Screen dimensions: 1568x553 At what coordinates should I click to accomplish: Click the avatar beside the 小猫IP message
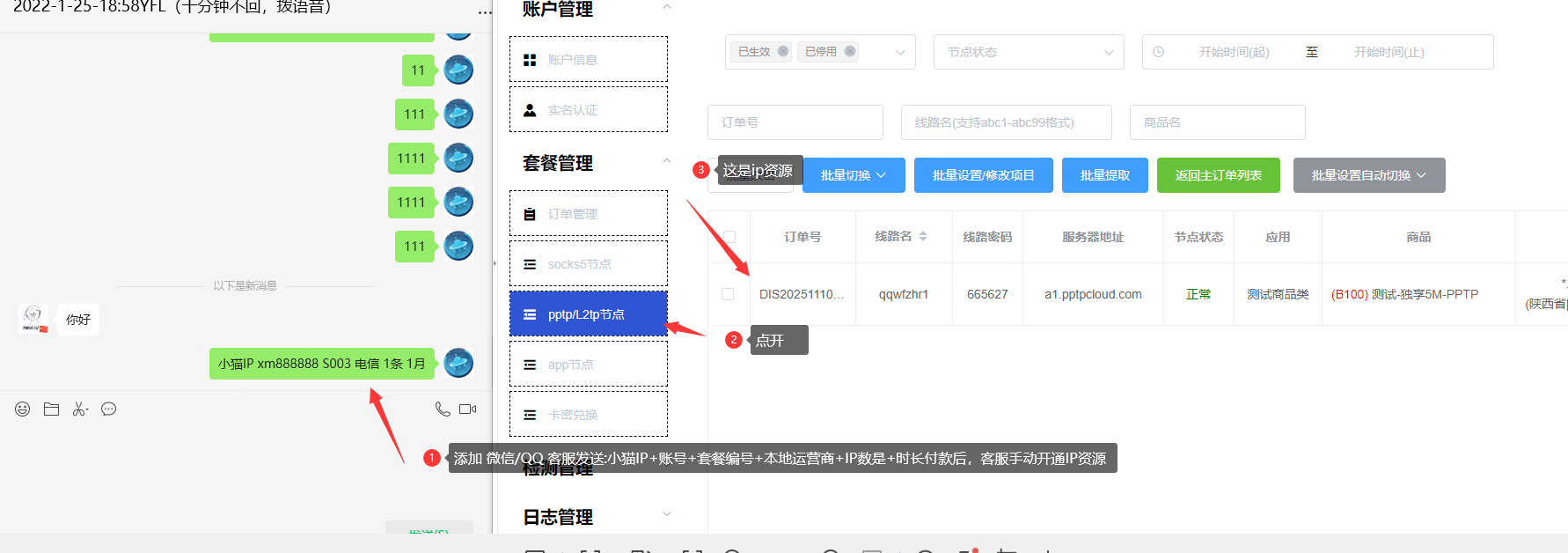coord(458,363)
